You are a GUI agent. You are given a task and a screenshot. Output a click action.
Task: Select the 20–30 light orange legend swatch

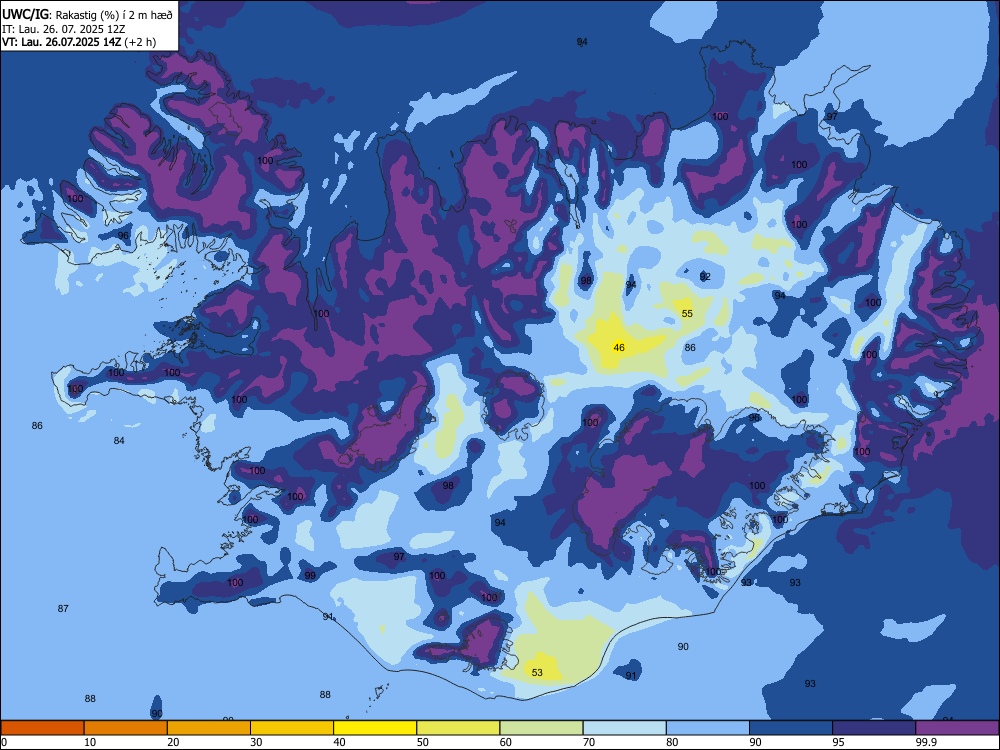(x=209, y=728)
